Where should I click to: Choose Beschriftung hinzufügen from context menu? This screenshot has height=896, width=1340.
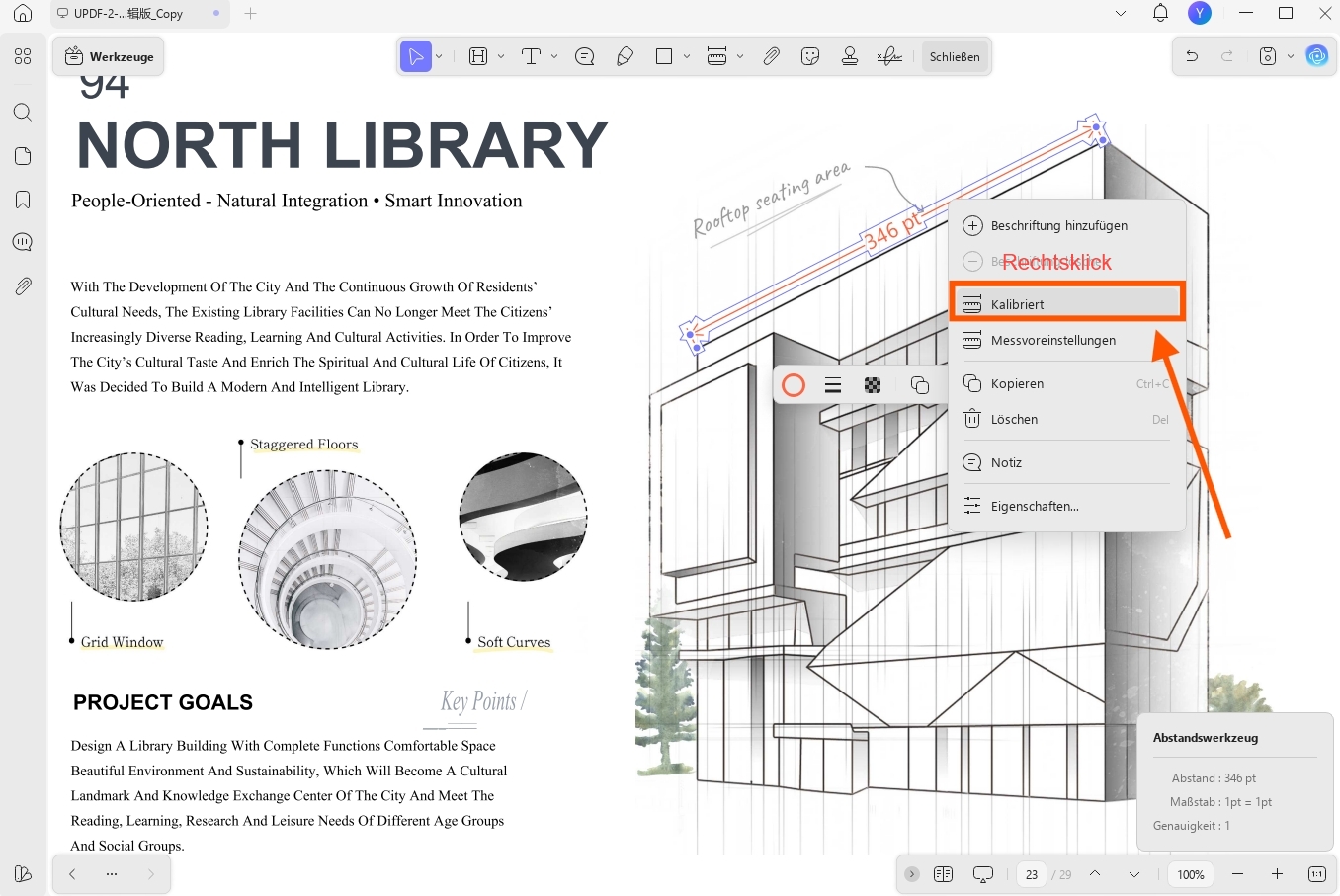click(x=1067, y=225)
